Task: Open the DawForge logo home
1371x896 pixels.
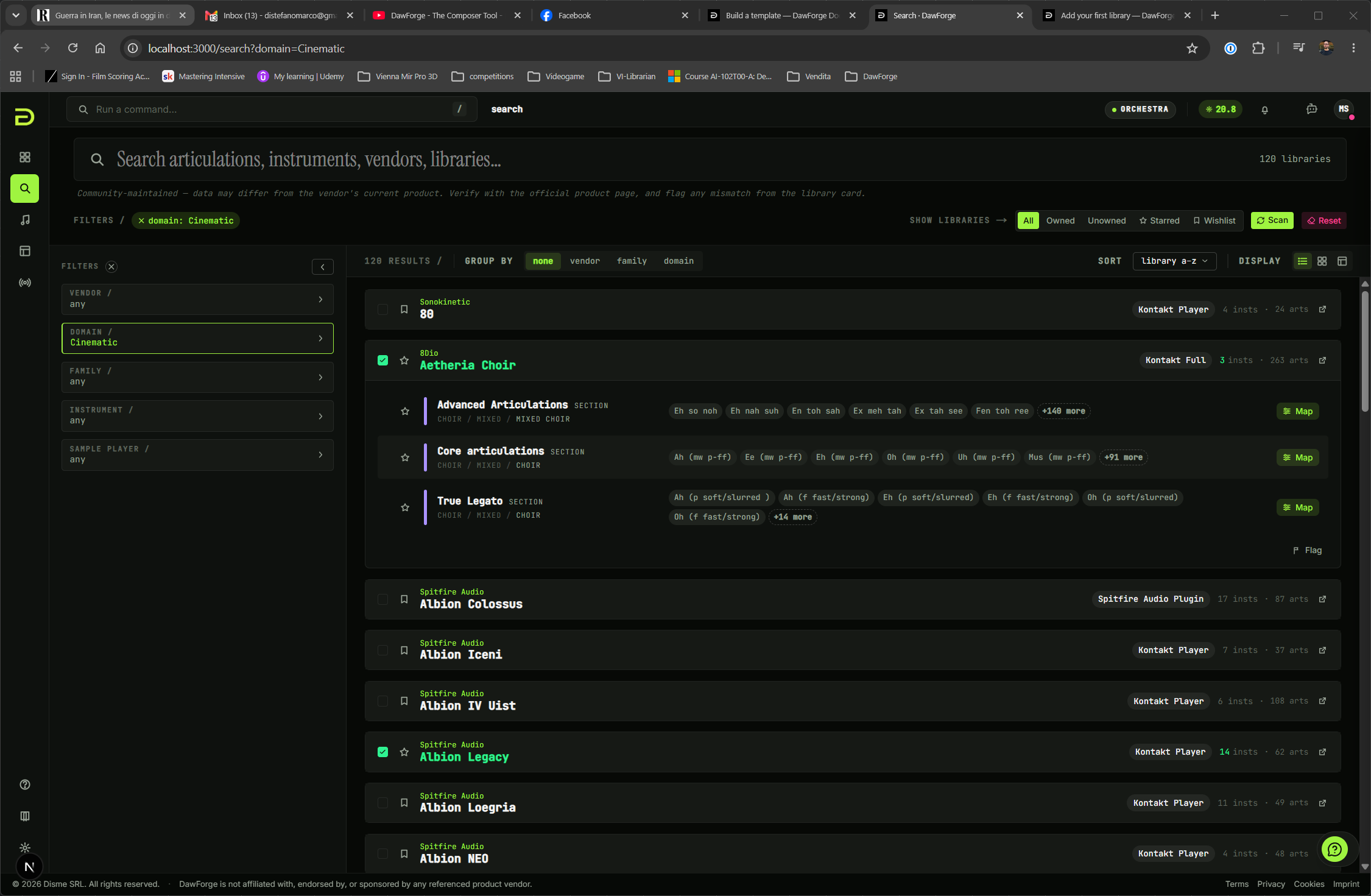Action: (24, 116)
